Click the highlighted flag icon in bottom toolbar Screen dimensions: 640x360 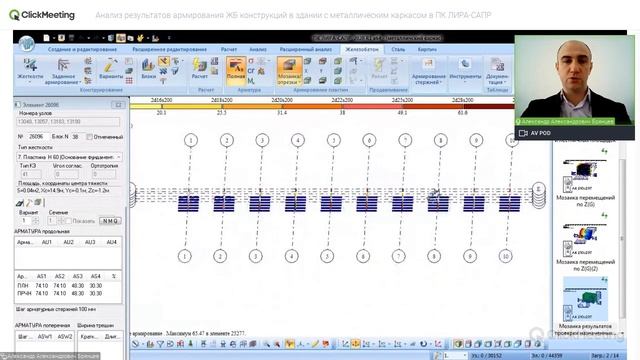(289, 344)
